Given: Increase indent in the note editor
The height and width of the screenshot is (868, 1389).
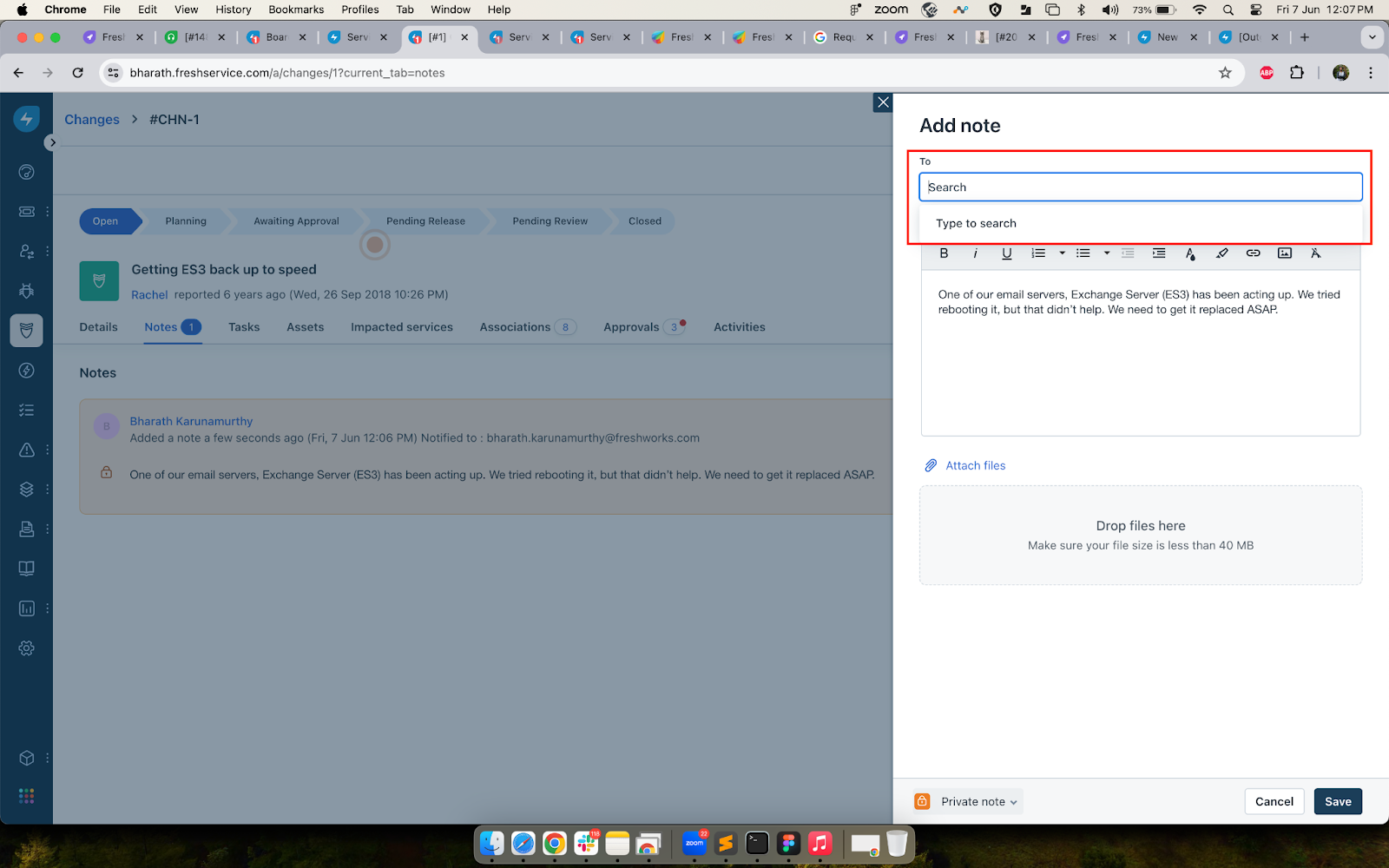Looking at the screenshot, I should [x=1159, y=253].
